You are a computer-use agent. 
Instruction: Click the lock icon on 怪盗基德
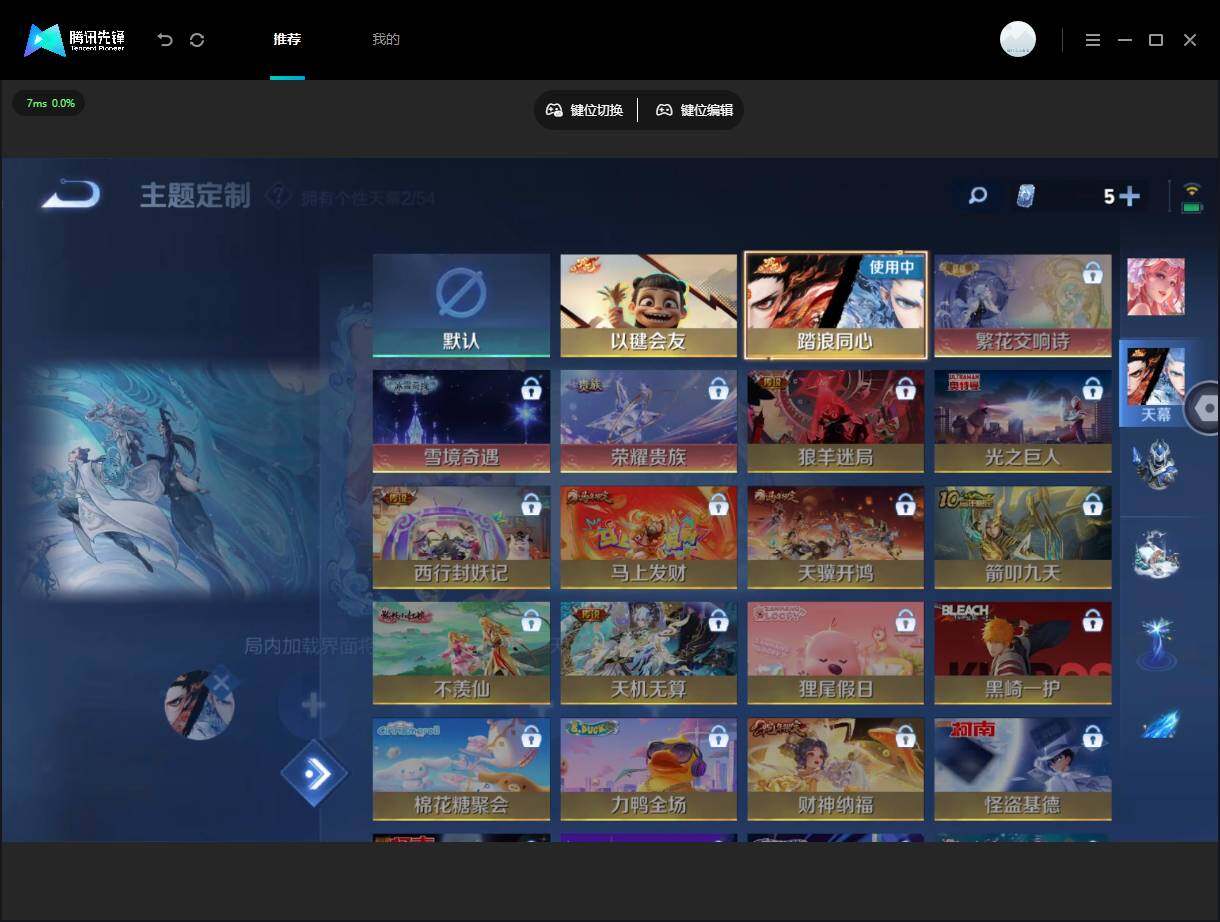[1092, 736]
